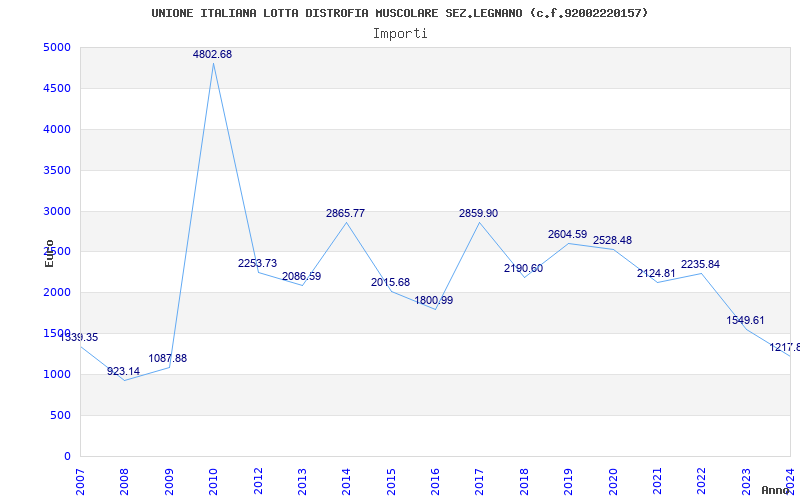Select the 2010 x-axis year label
This screenshot has width=800, height=500.
[213, 482]
